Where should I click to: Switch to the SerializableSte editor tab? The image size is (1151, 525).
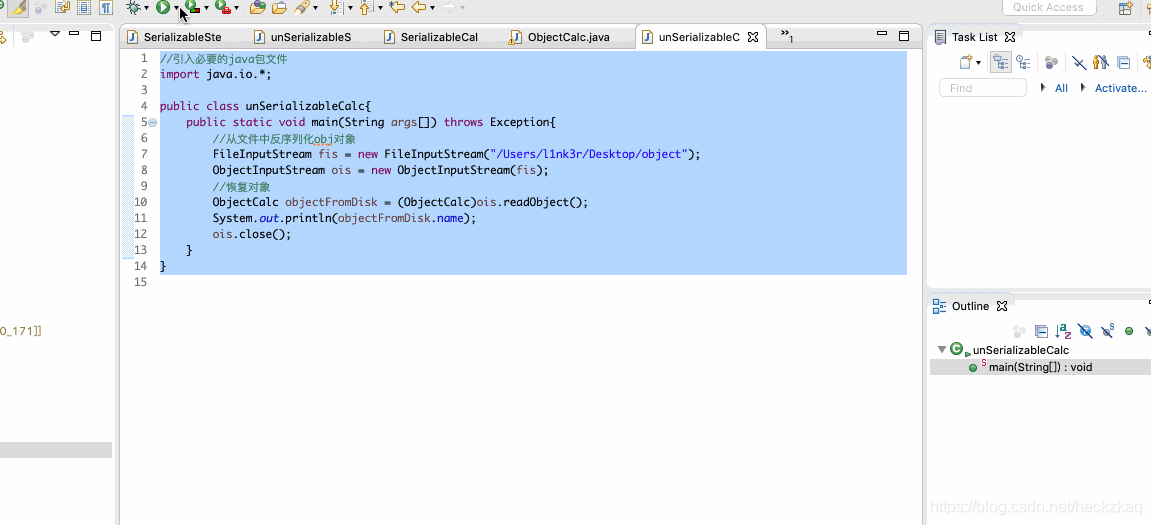pyautogui.click(x=175, y=37)
